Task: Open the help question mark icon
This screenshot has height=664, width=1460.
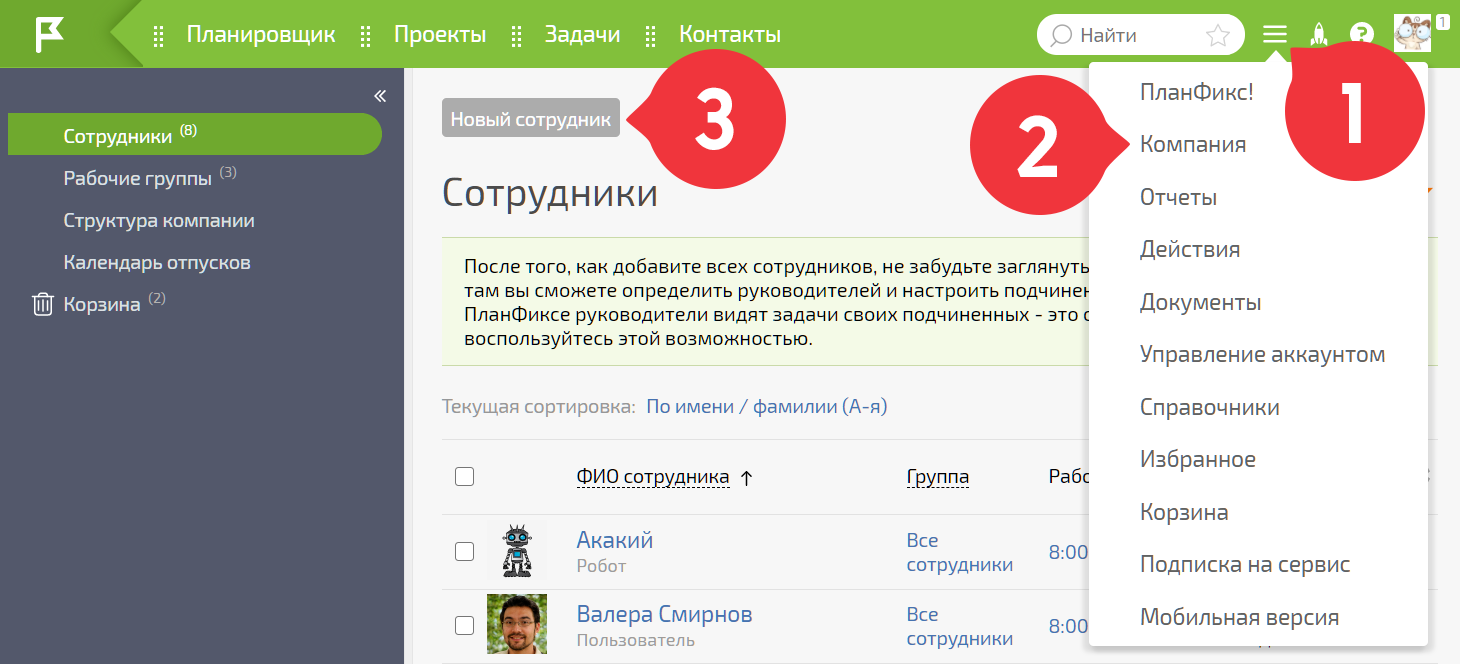Action: (1362, 35)
